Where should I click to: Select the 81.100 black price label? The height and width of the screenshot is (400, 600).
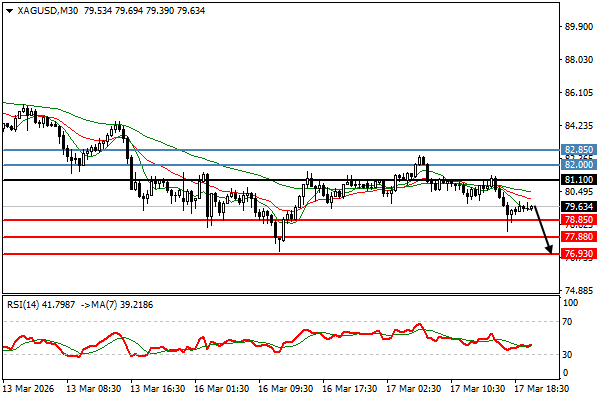(579, 180)
